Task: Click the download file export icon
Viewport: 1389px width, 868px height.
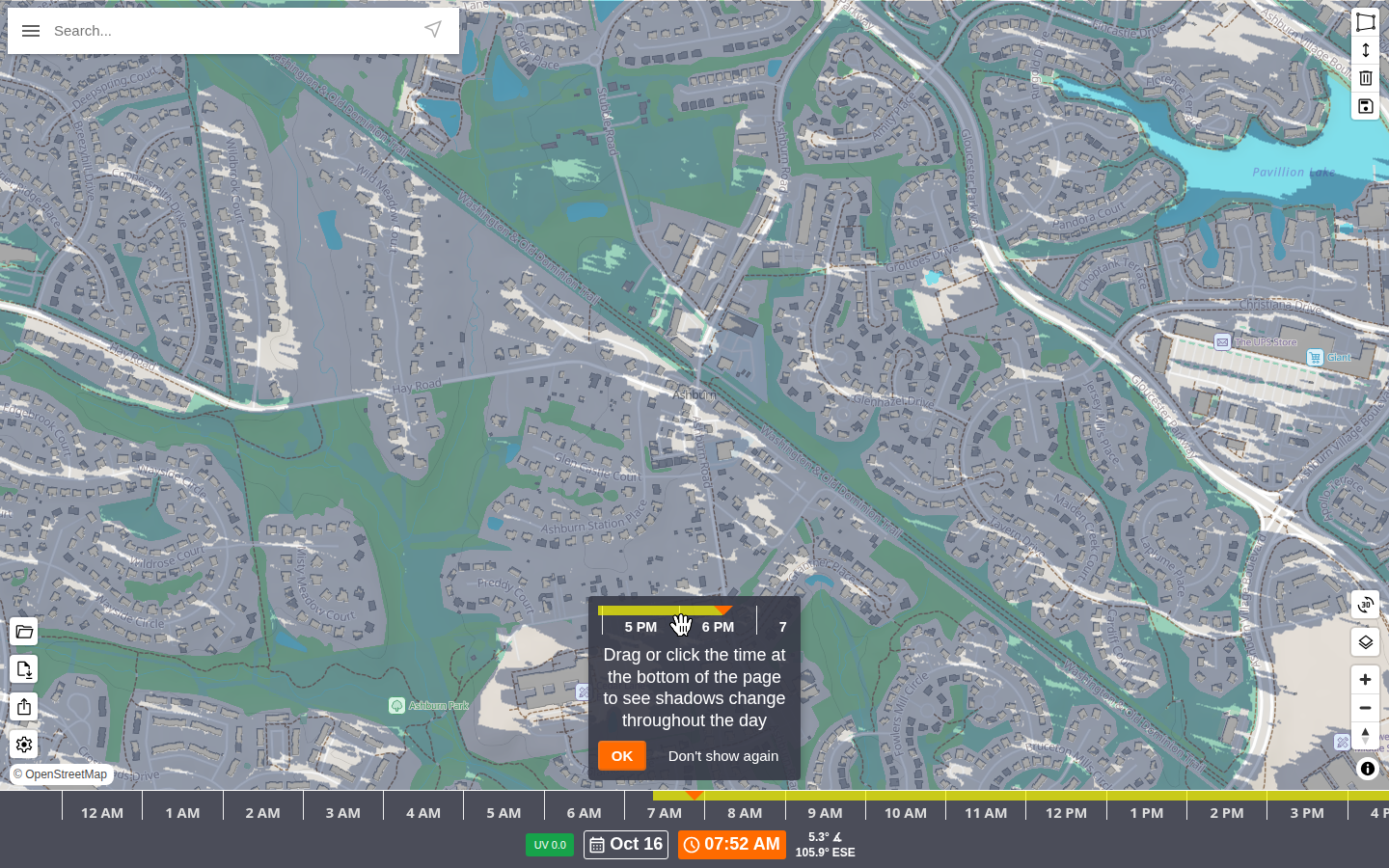Action: coord(24,669)
